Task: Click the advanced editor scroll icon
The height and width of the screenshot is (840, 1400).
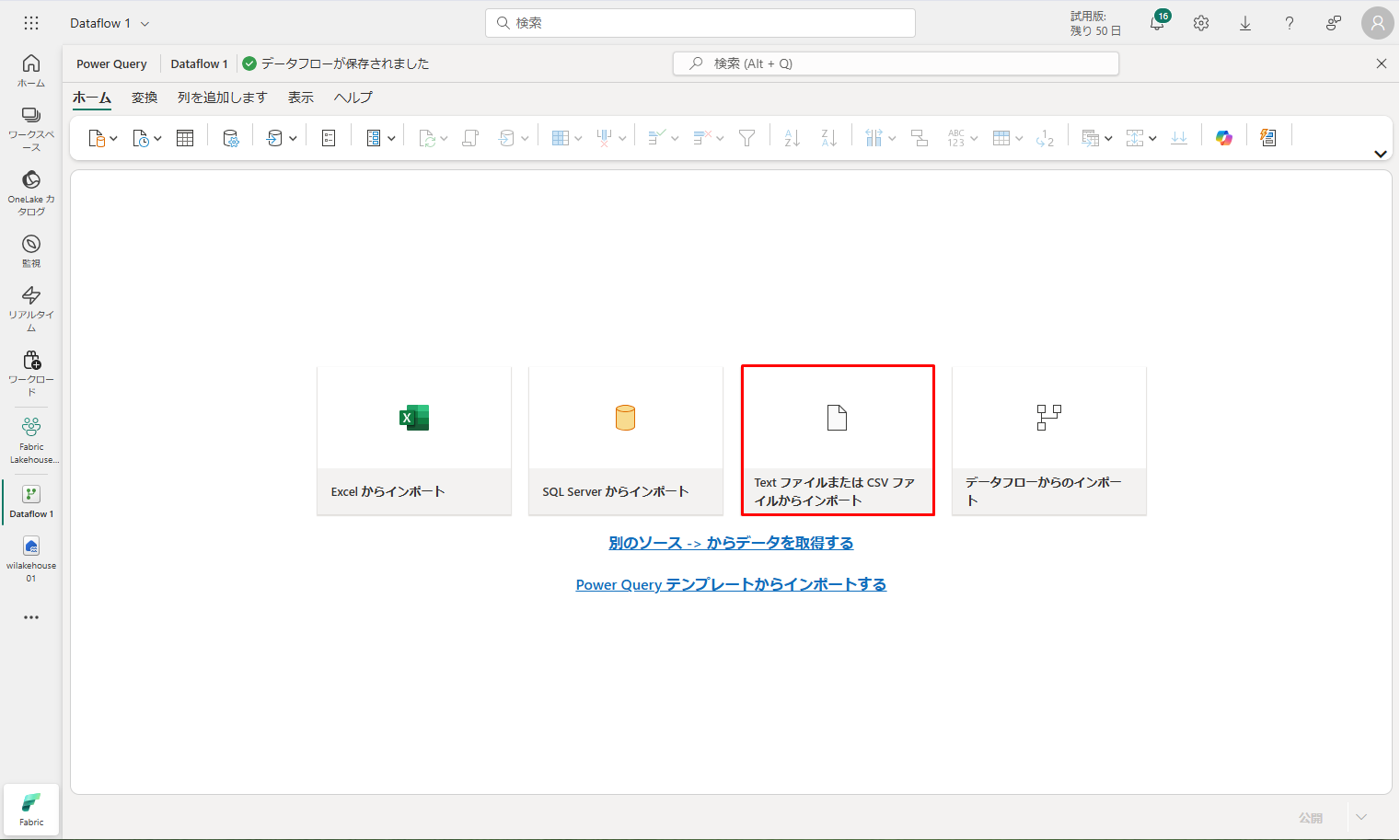Action: pyautogui.click(x=470, y=138)
